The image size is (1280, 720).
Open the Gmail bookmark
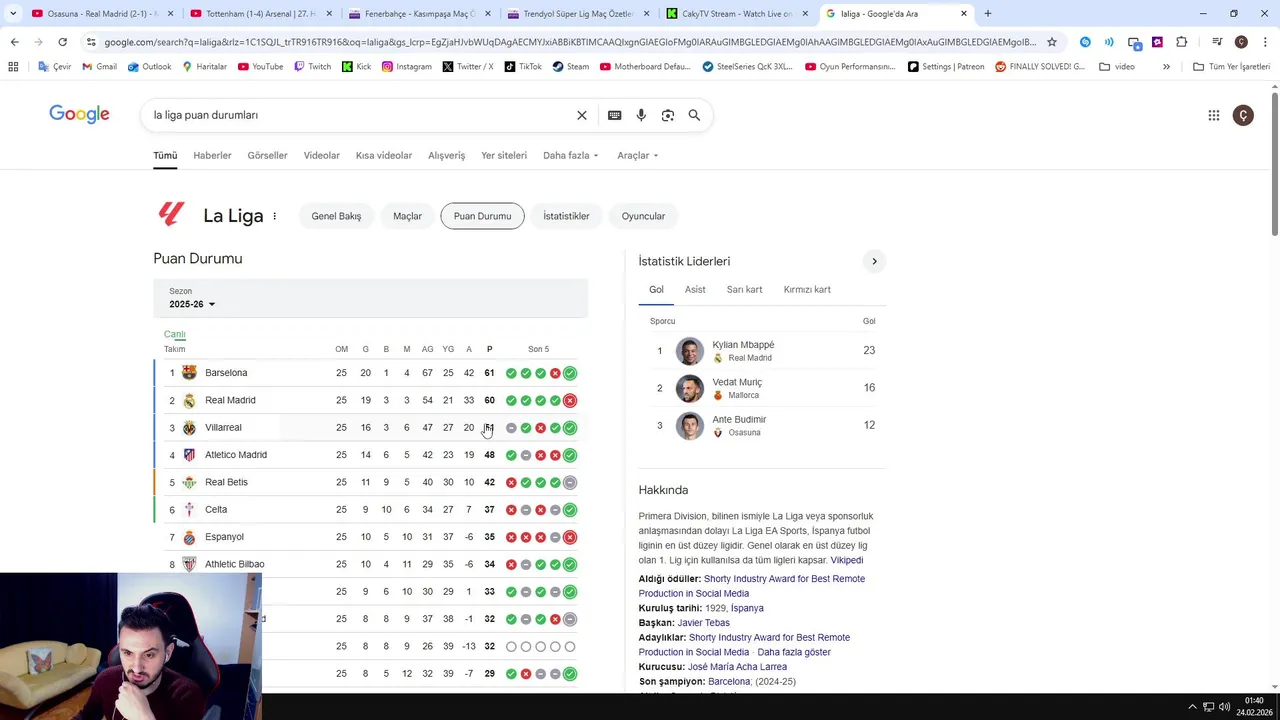(99, 66)
